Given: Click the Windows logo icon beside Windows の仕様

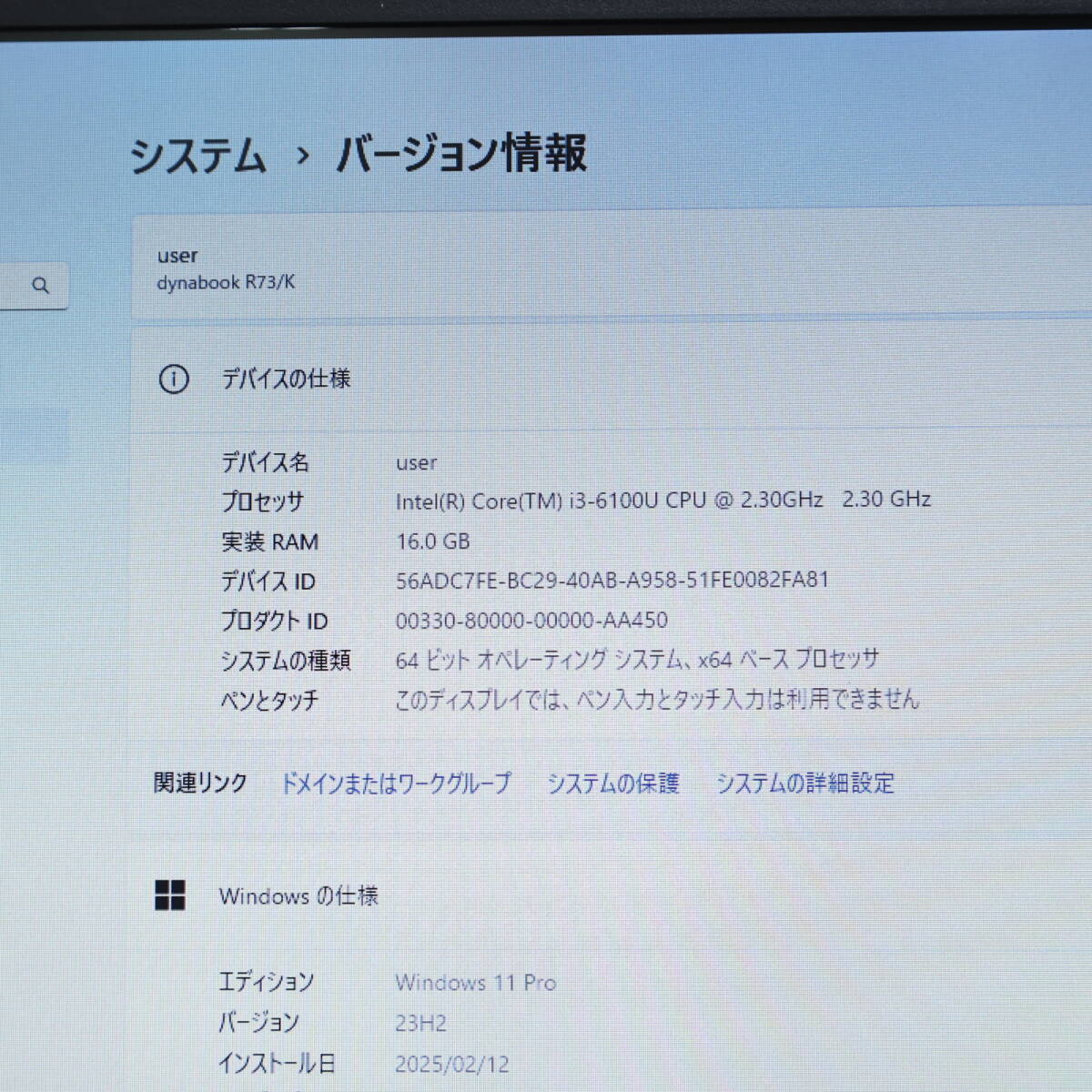Looking at the screenshot, I should [170, 895].
